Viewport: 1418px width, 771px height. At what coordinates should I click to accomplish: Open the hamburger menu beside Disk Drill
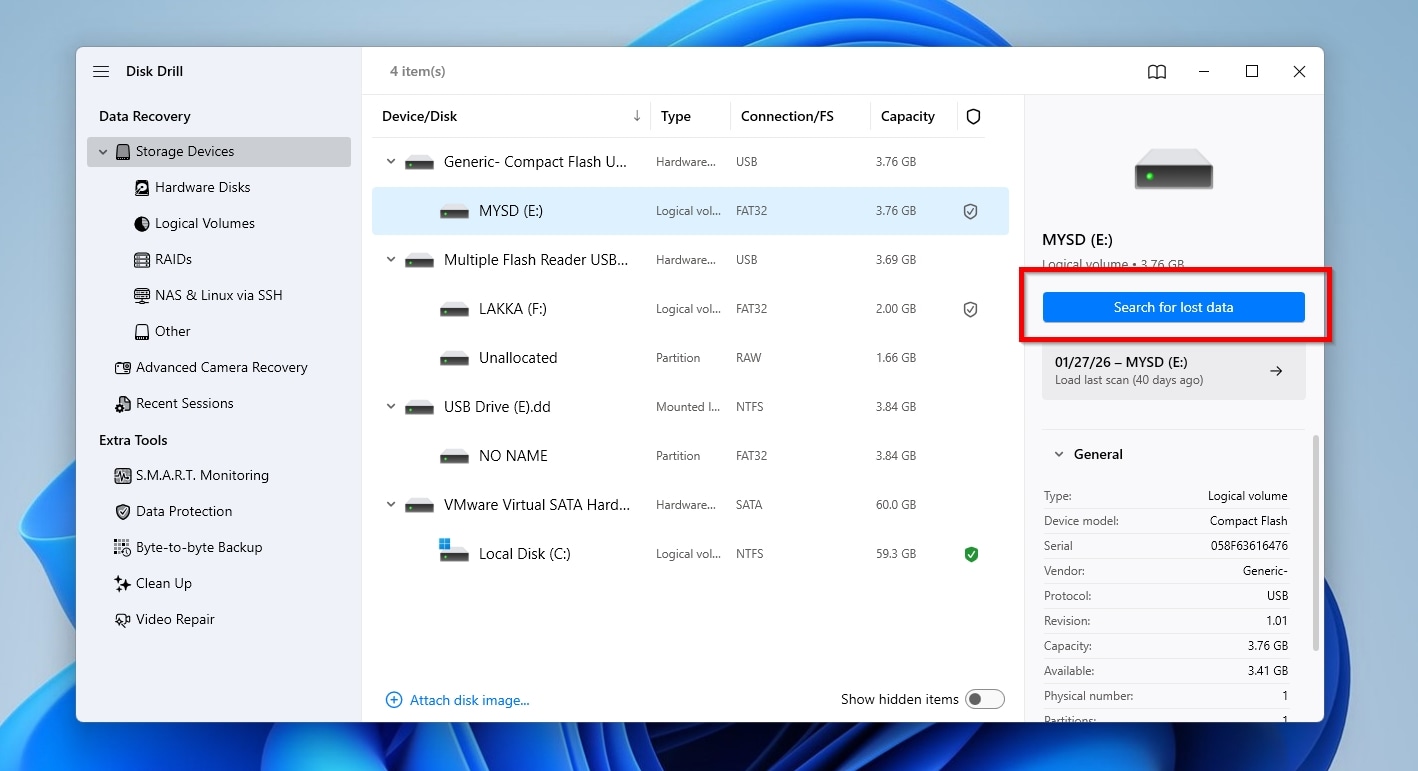pyautogui.click(x=101, y=72)
